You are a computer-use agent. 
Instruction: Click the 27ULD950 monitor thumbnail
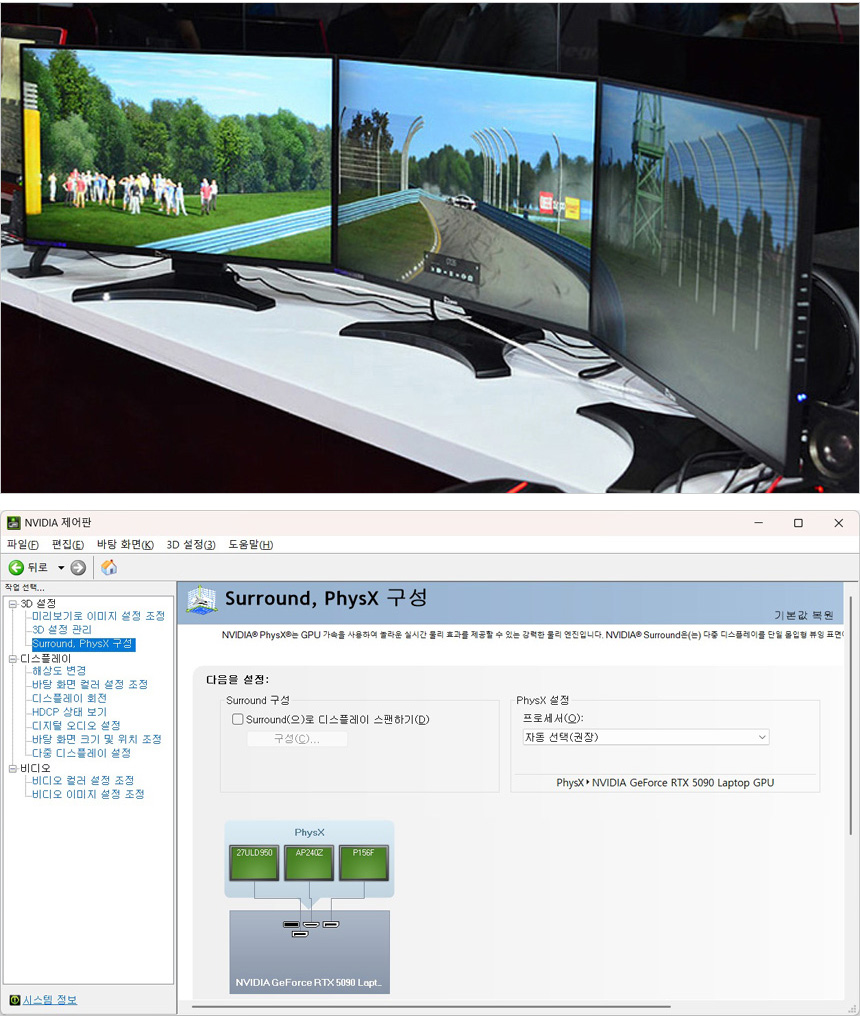tap(253, 862)
